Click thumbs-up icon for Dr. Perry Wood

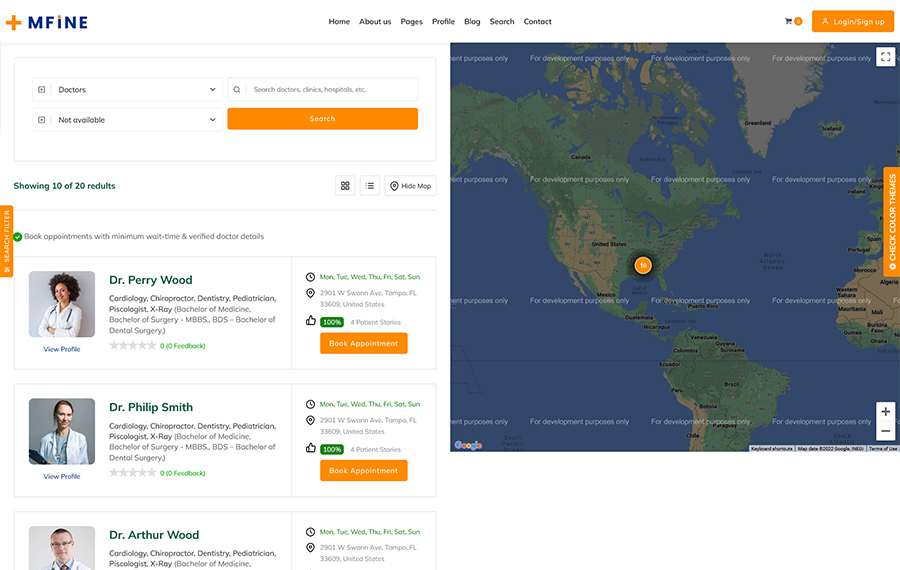311,321
